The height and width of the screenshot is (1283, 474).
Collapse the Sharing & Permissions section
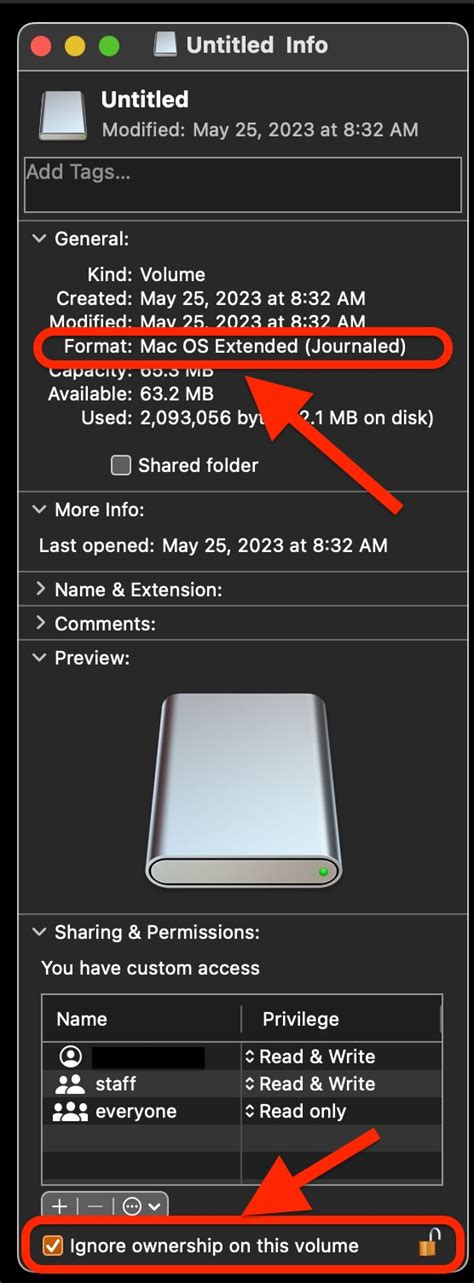click(40, 932)
